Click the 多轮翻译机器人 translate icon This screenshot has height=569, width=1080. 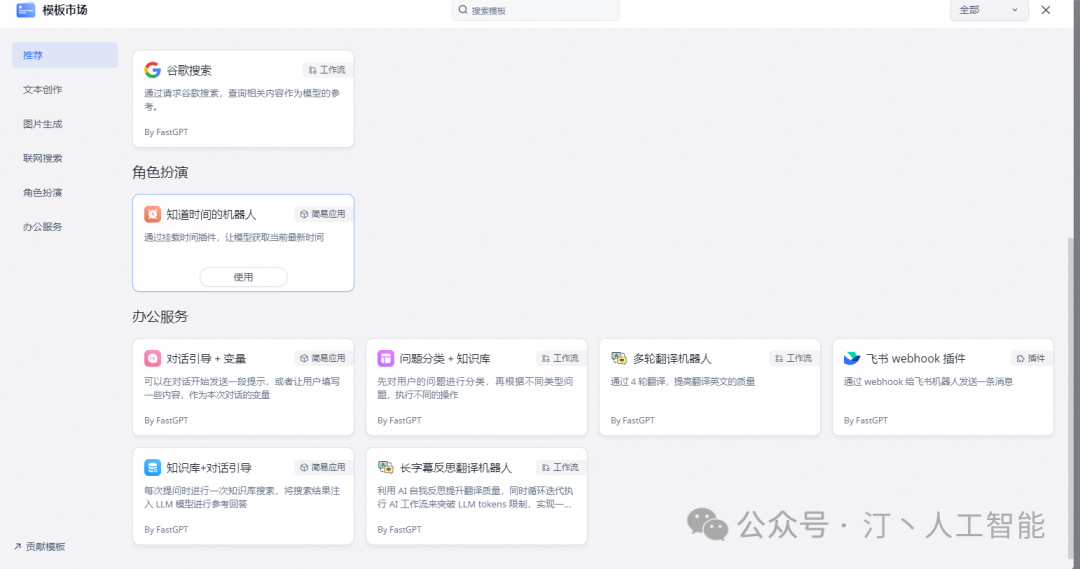point(619,358)
